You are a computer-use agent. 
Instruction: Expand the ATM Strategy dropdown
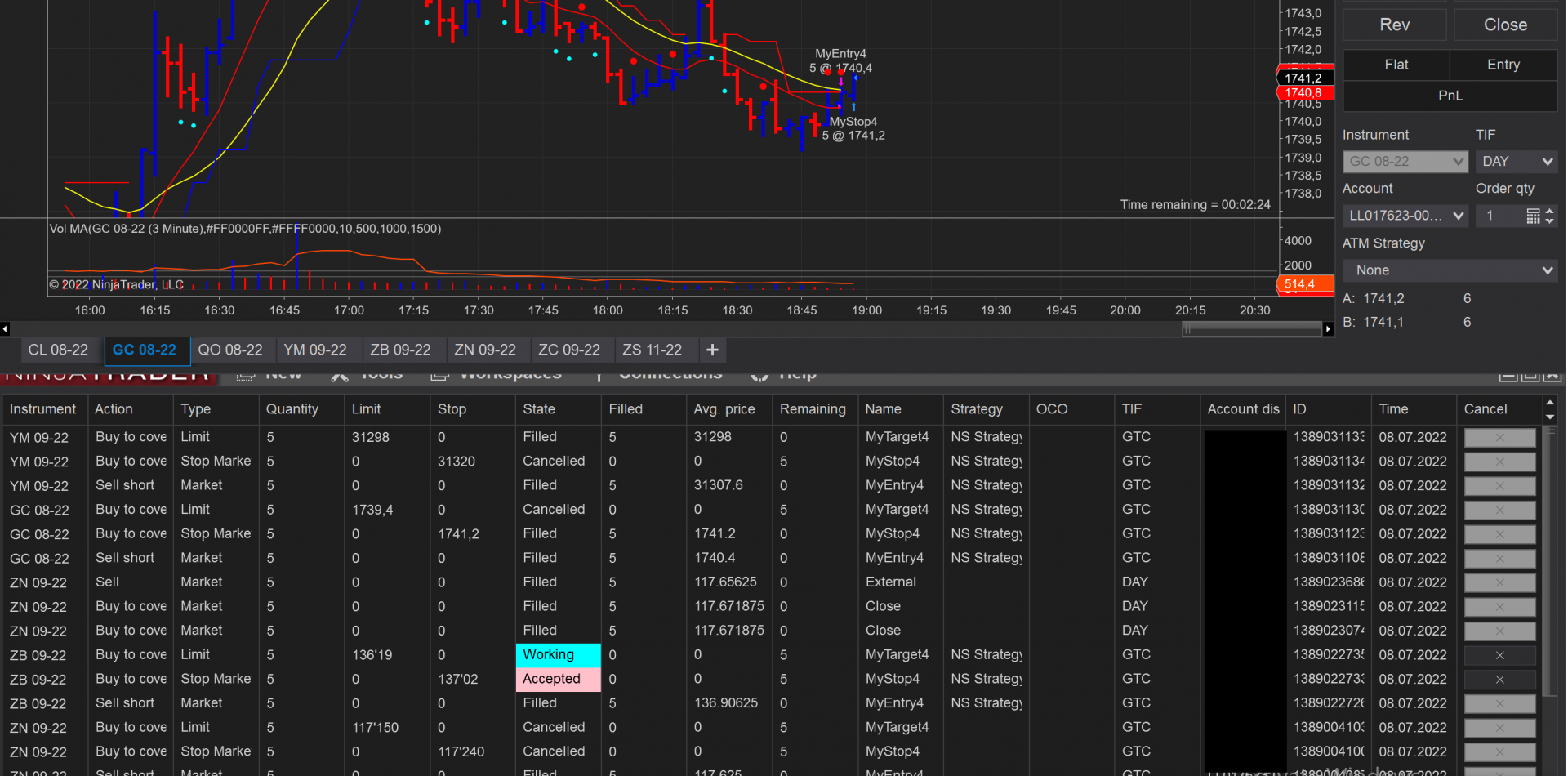point(1450,270)
